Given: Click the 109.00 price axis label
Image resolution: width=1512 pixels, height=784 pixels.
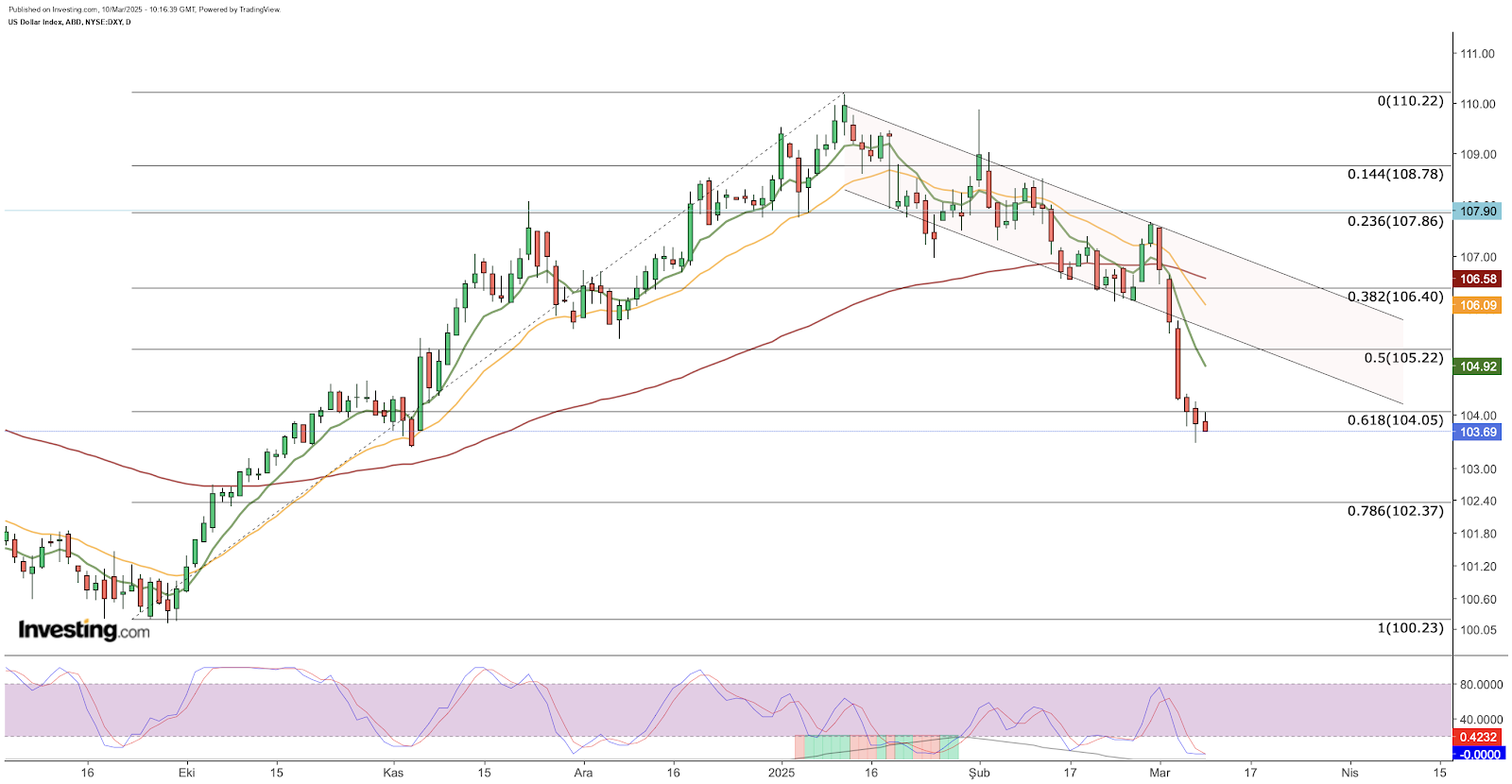Looking at the screenshot, I should 1478,154.
